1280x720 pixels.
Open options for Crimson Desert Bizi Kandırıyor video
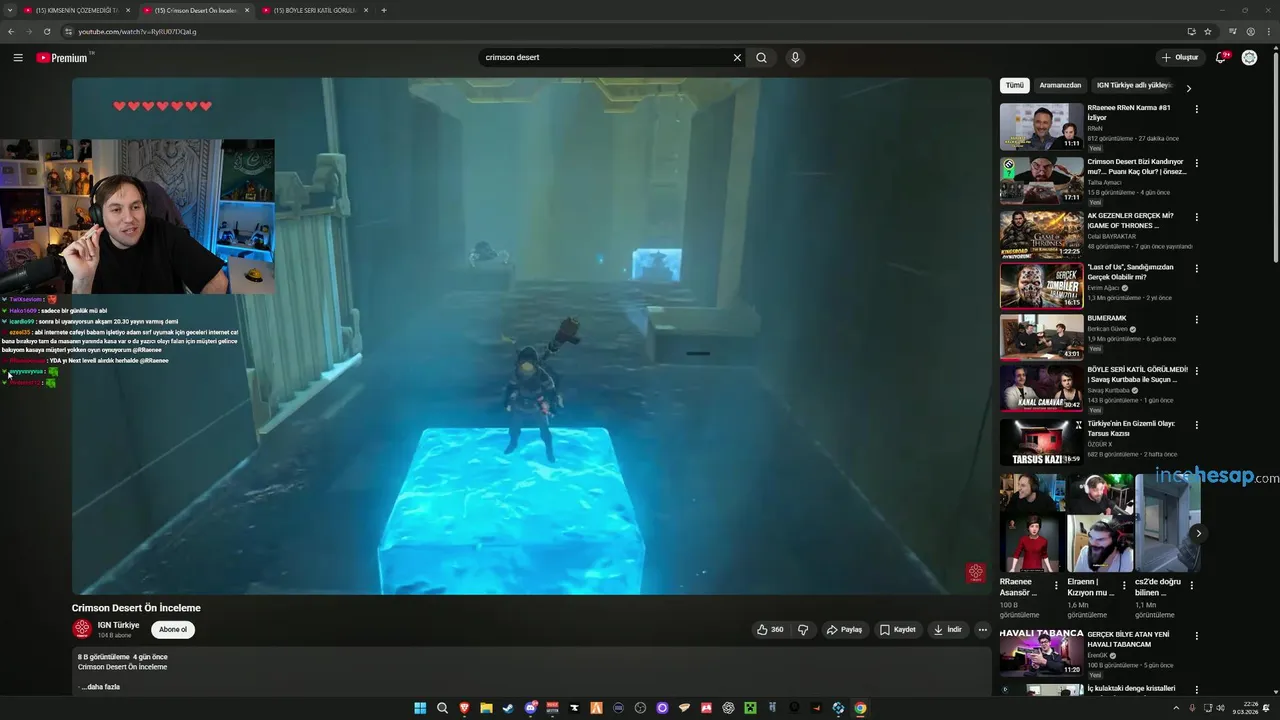(1197, 163)
